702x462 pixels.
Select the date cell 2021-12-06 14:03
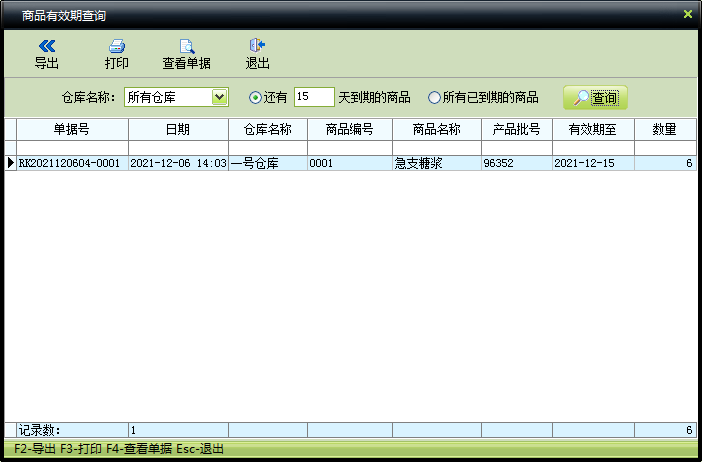click(x=178, y=163)
